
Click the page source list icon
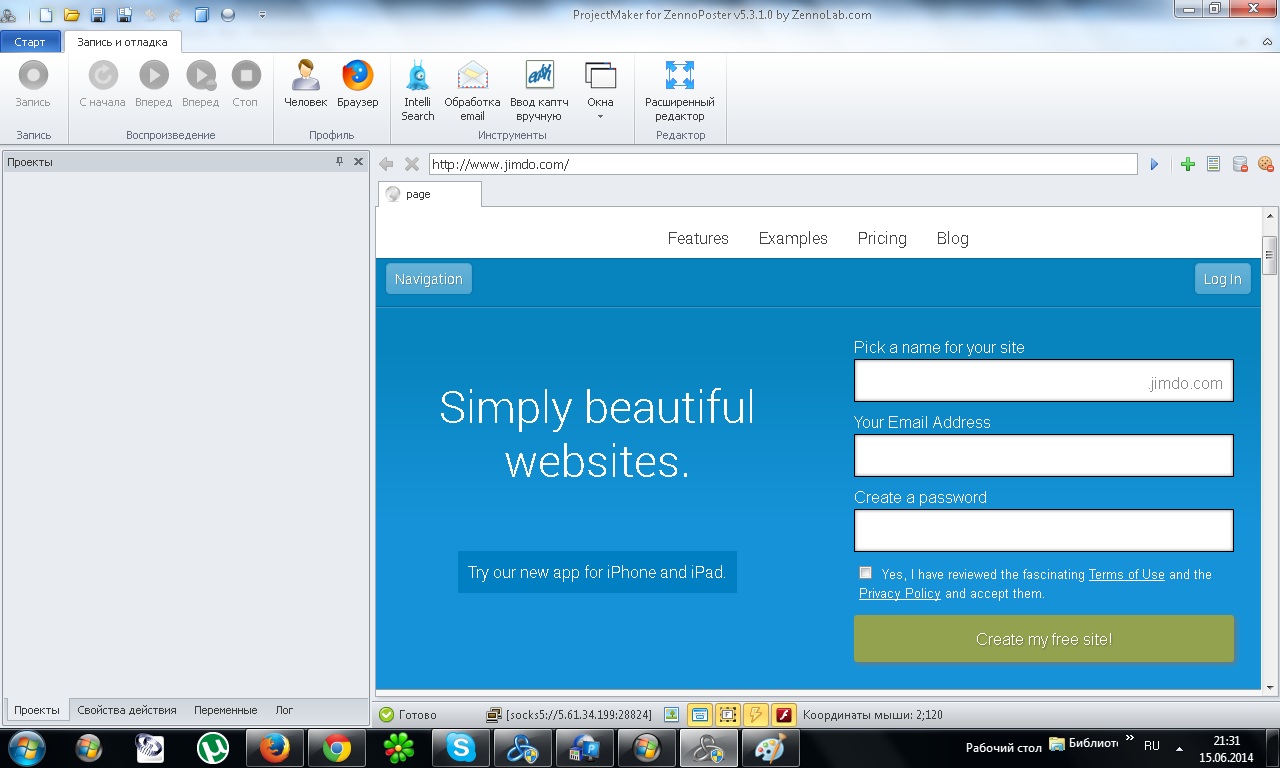1213,164
